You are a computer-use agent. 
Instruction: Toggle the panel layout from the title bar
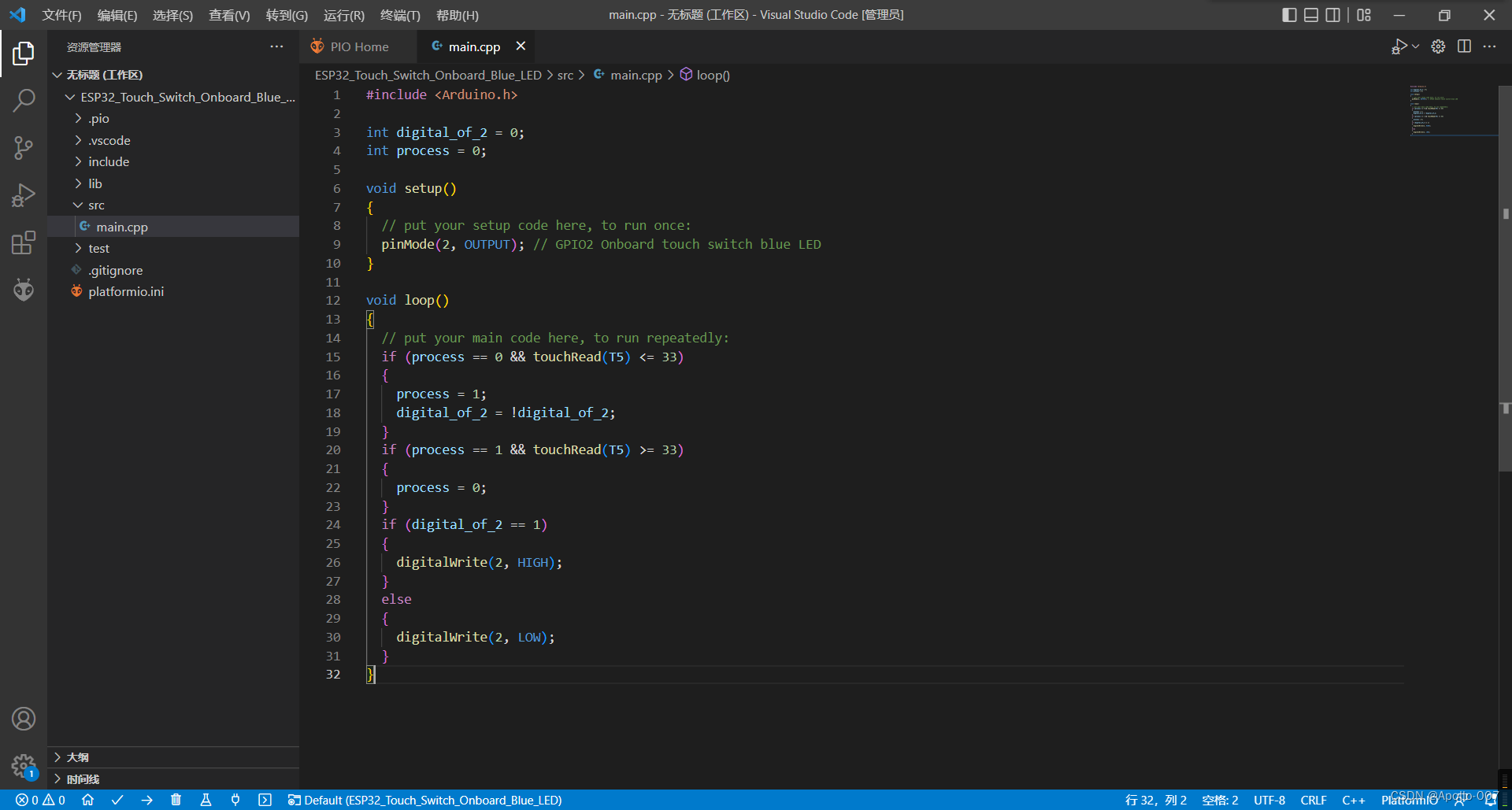(x=1311, y=14)
